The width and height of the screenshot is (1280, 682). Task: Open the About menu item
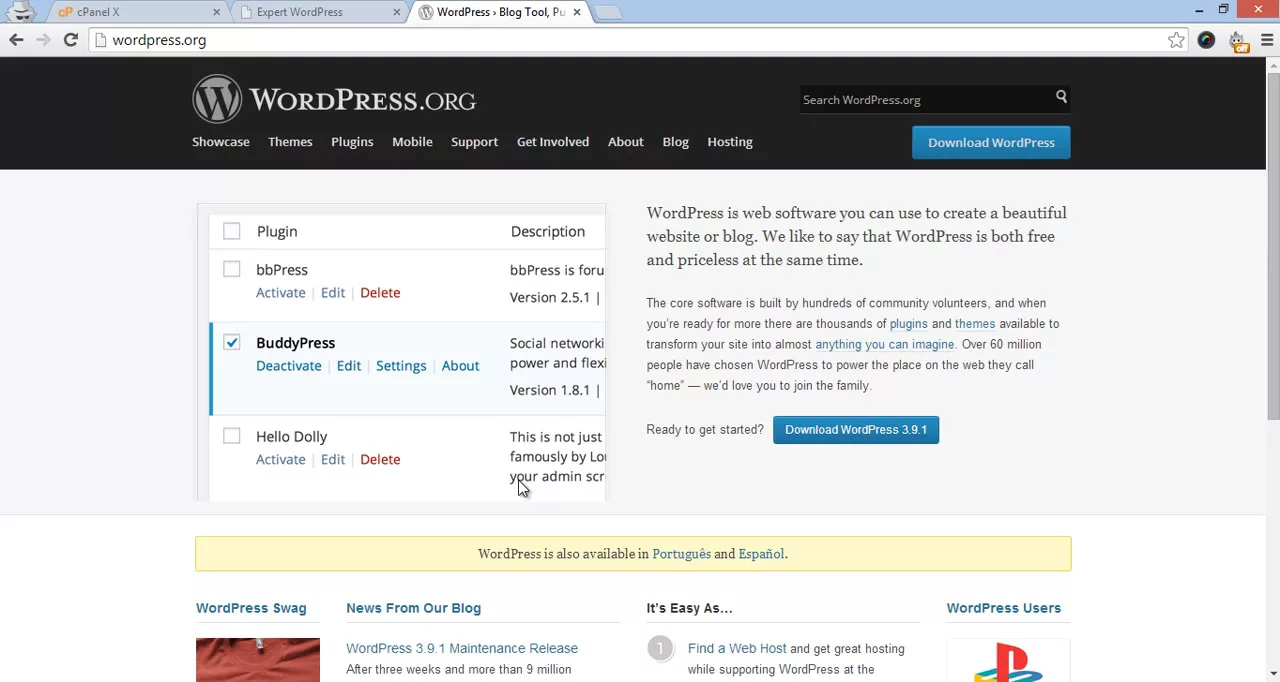point(626,142)
